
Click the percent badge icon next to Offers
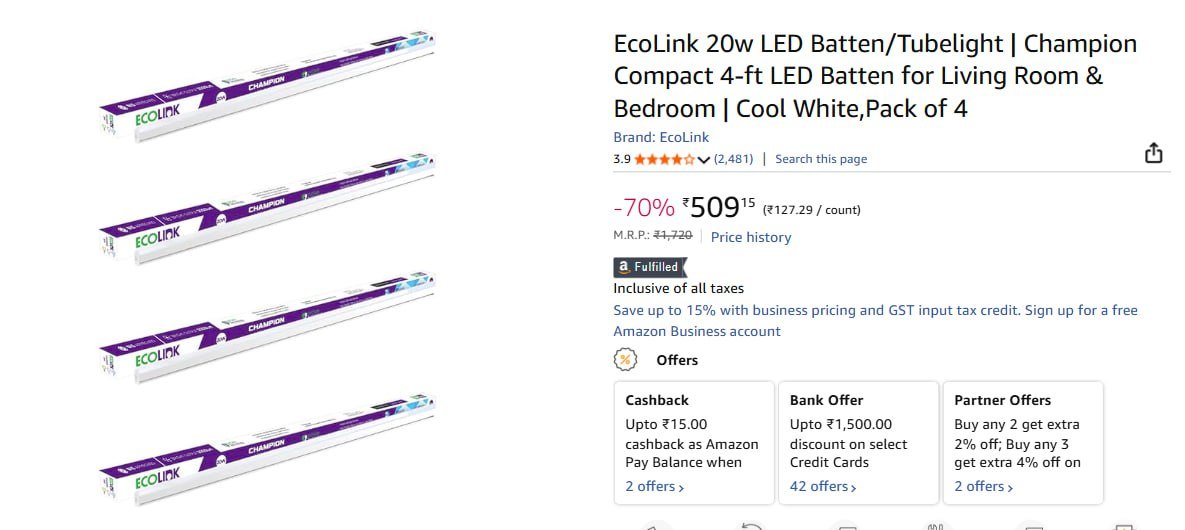625,360
